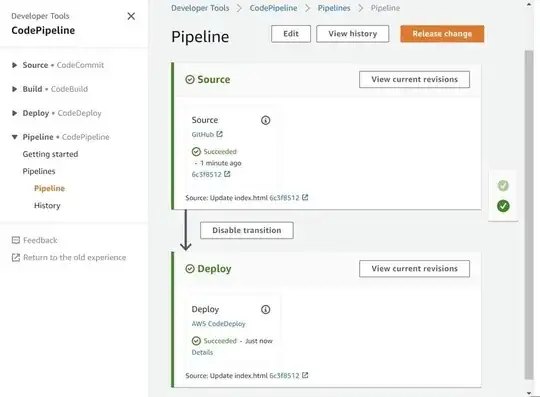Click the '1 minute ago' timestamp text
This screenshot has width=540, height=397.
coord(221,163)
